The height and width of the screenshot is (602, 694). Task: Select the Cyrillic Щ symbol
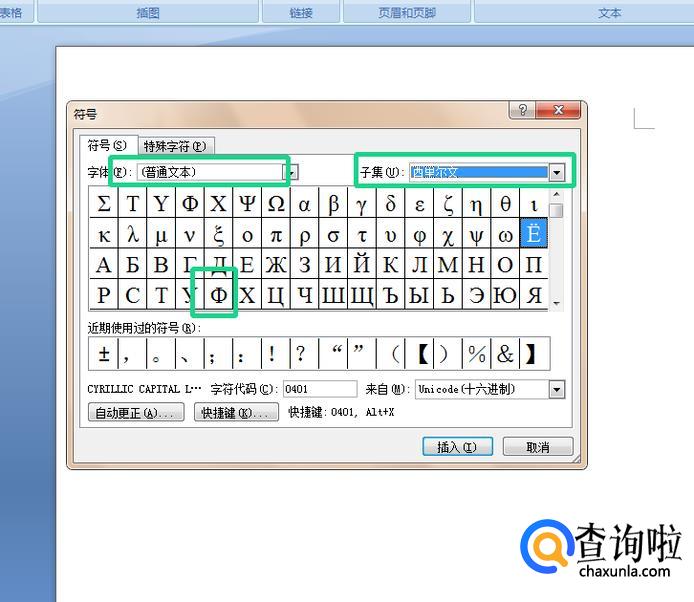pyautogui.click(x=362, y=294)
